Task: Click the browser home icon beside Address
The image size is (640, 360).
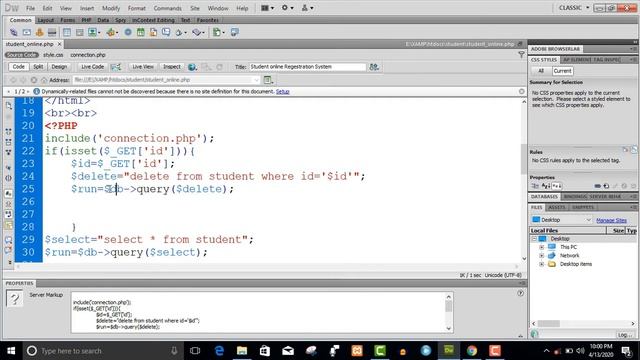Action: pos(44,80)
